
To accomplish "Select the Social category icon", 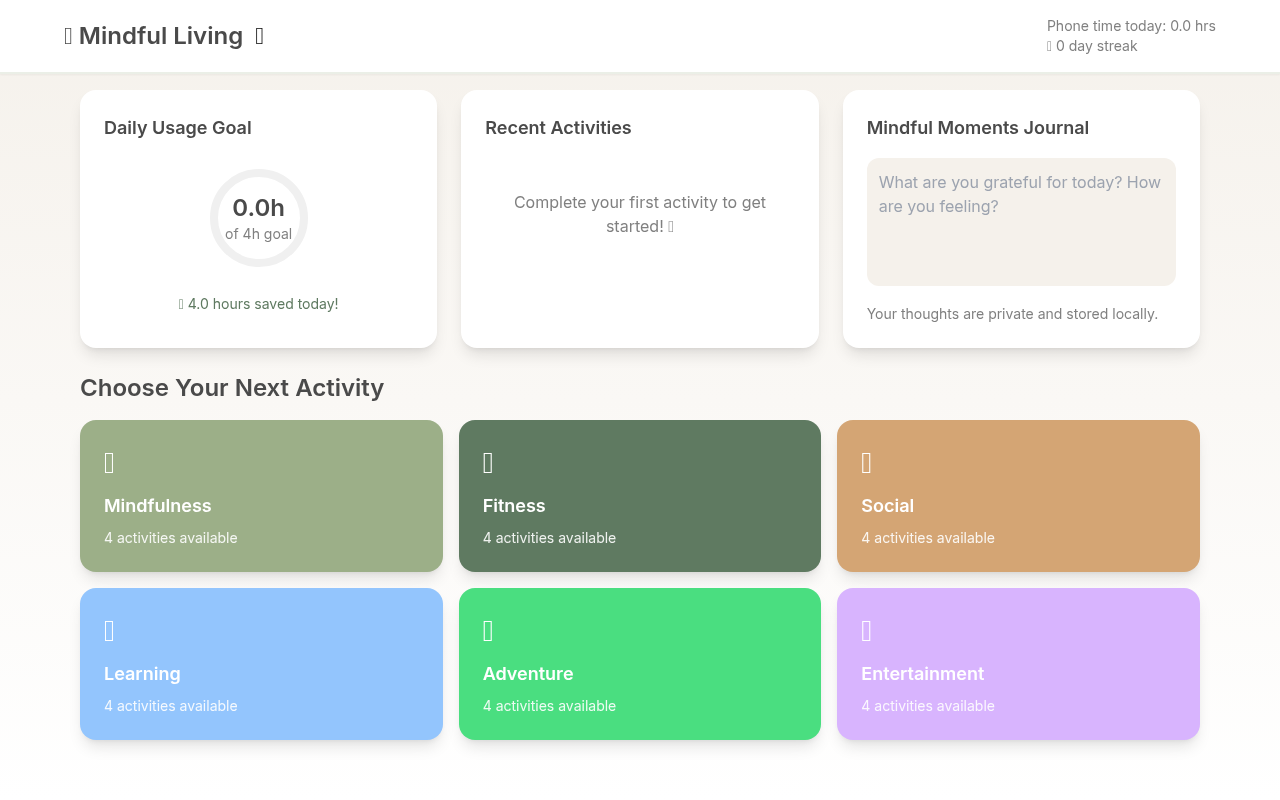I will 865,462.
